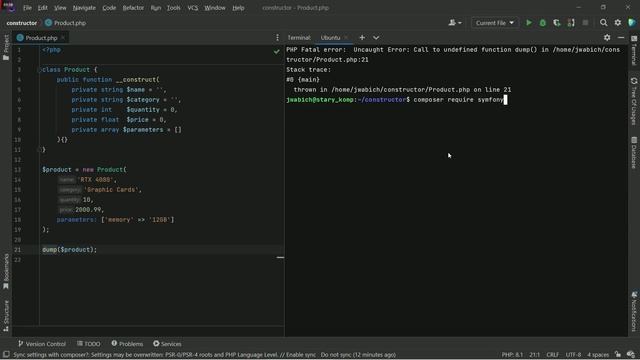Toggle the read-only lock icon in status bar
640x360 pixels.
click(x=618, y=355)
